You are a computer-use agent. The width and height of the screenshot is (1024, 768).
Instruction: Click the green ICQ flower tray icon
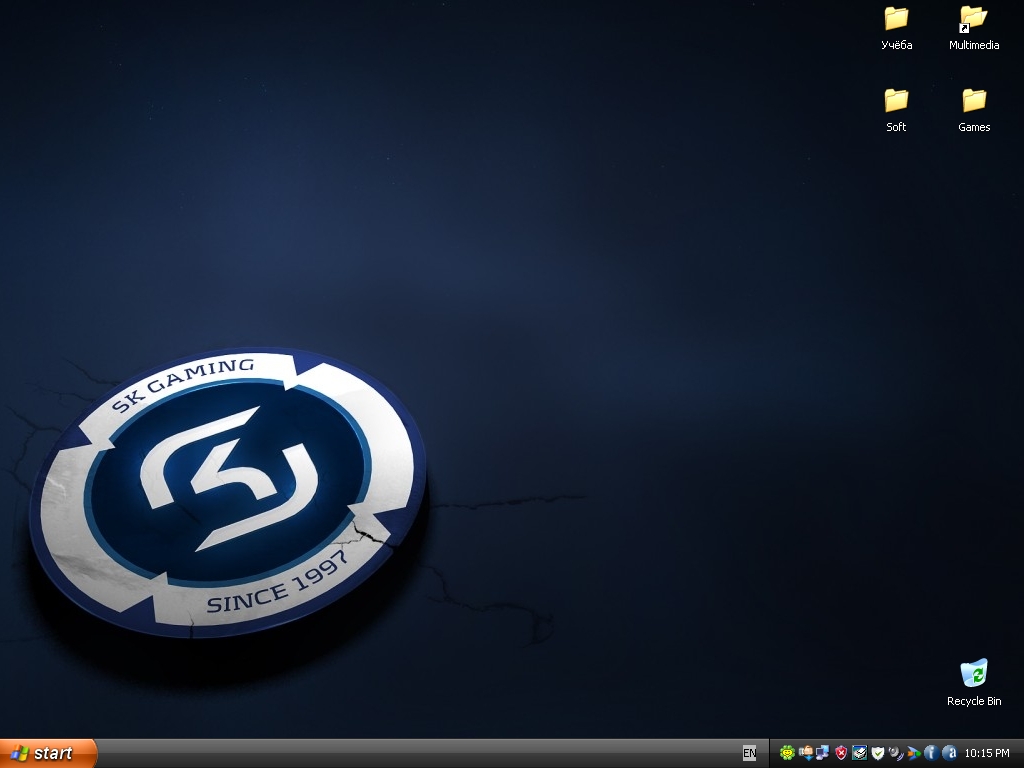click(x=788, y=752)
